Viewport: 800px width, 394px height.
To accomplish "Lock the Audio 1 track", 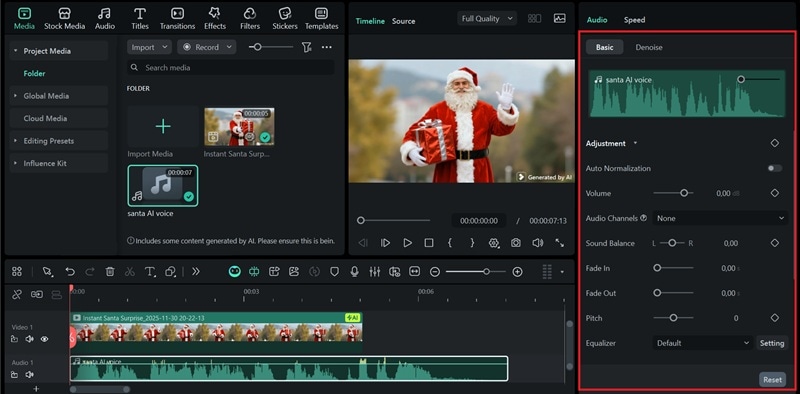I will (x=14, y=375).
